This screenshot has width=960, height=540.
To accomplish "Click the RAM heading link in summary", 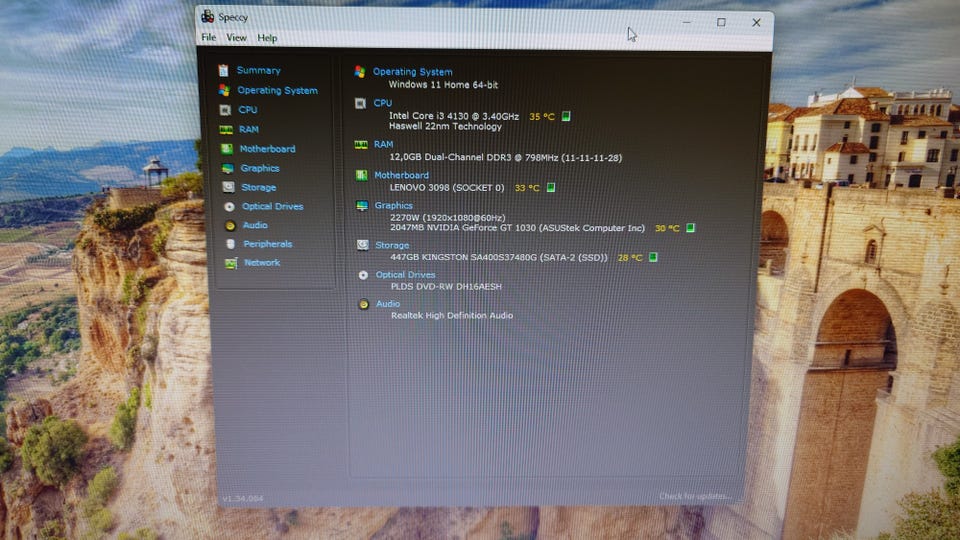I will pyautogui.click(x=383, y=144).
